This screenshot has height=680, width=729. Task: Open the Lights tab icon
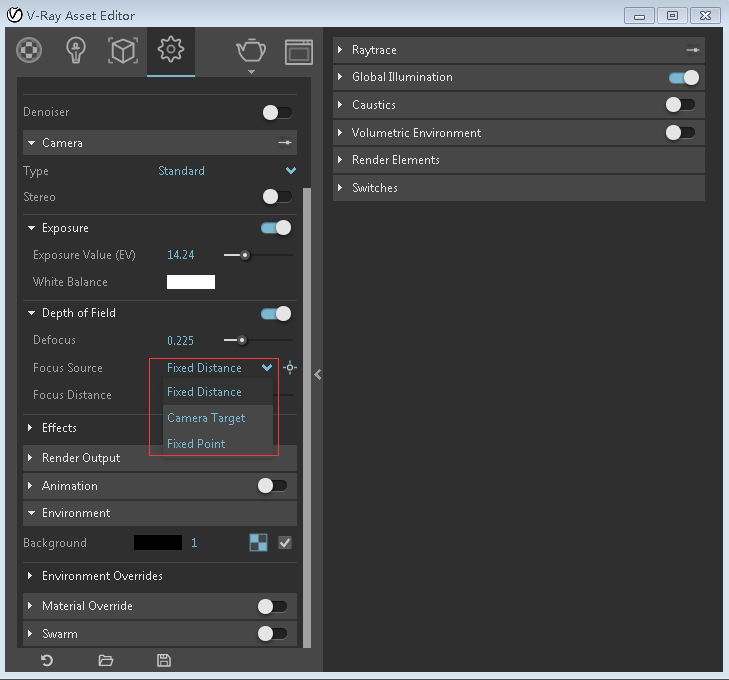pos(76,50)
